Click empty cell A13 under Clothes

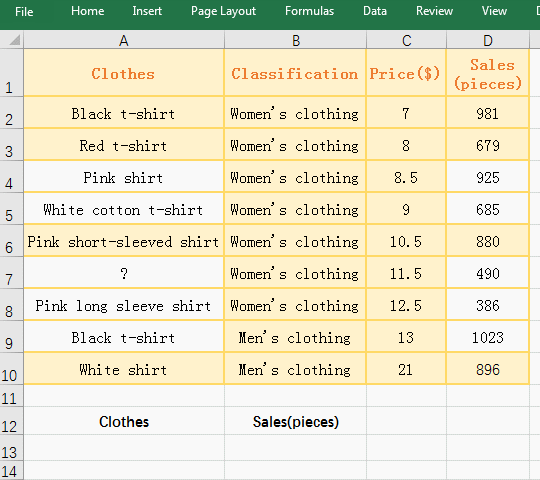click(124, 448)
